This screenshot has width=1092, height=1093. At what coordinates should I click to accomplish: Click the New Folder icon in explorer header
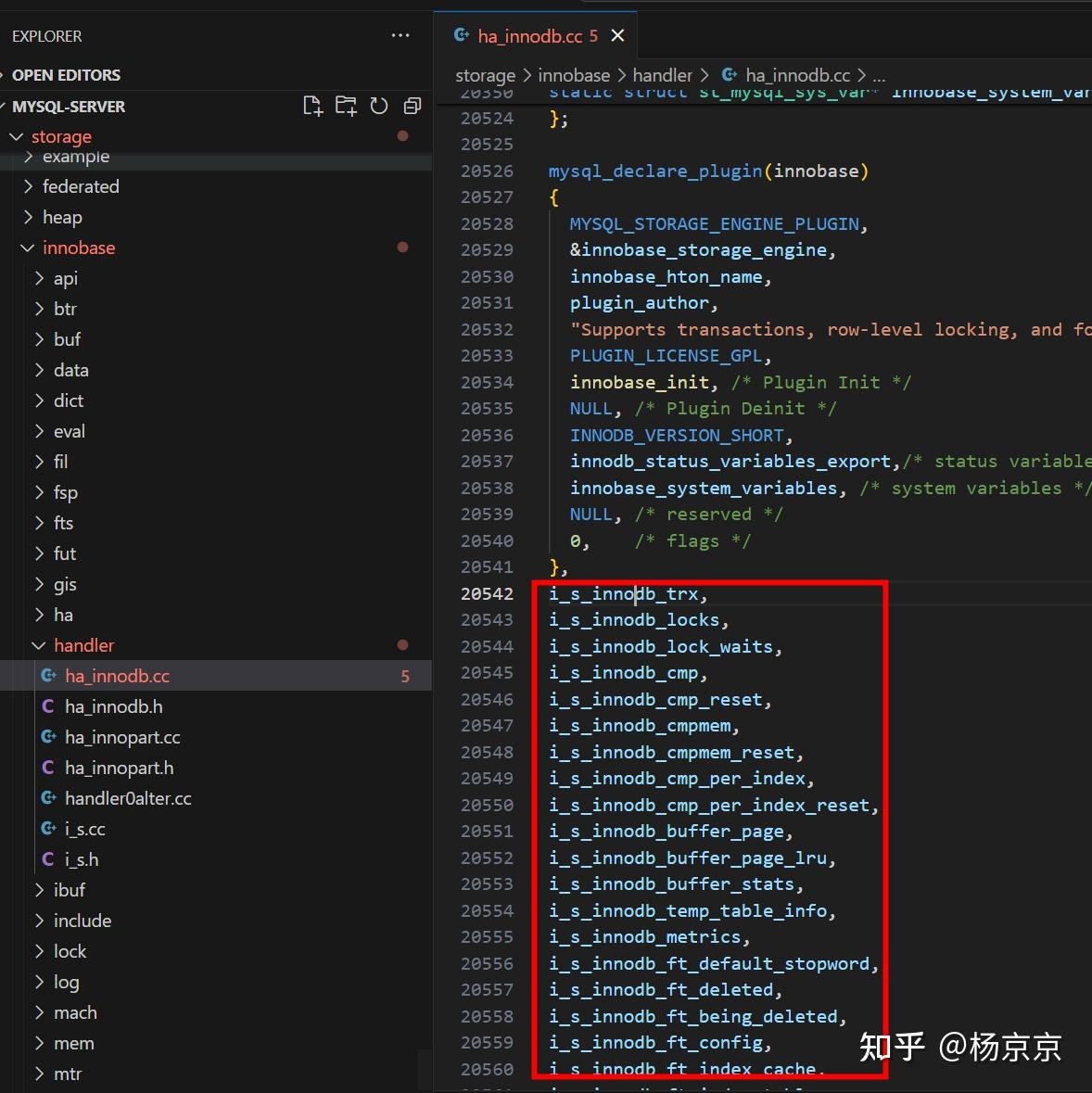click(346, 106)
